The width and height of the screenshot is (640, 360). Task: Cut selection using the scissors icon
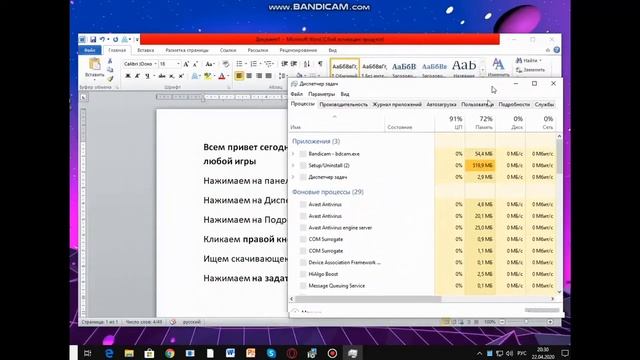click(x=110, y=61)
